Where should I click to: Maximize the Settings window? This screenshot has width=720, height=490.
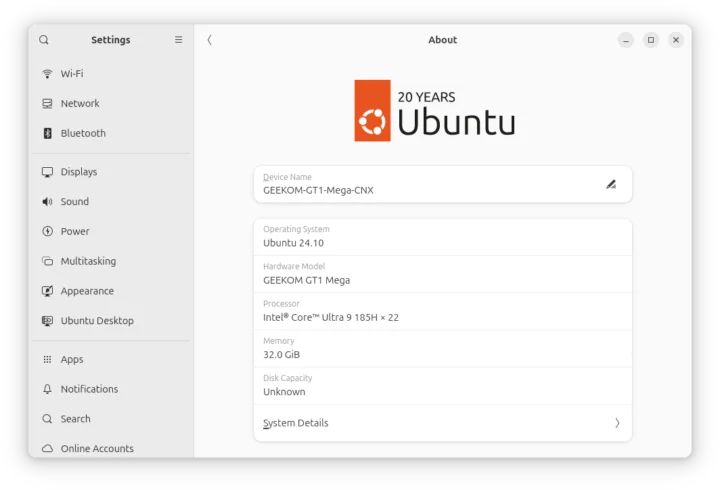tap(651, 40)
